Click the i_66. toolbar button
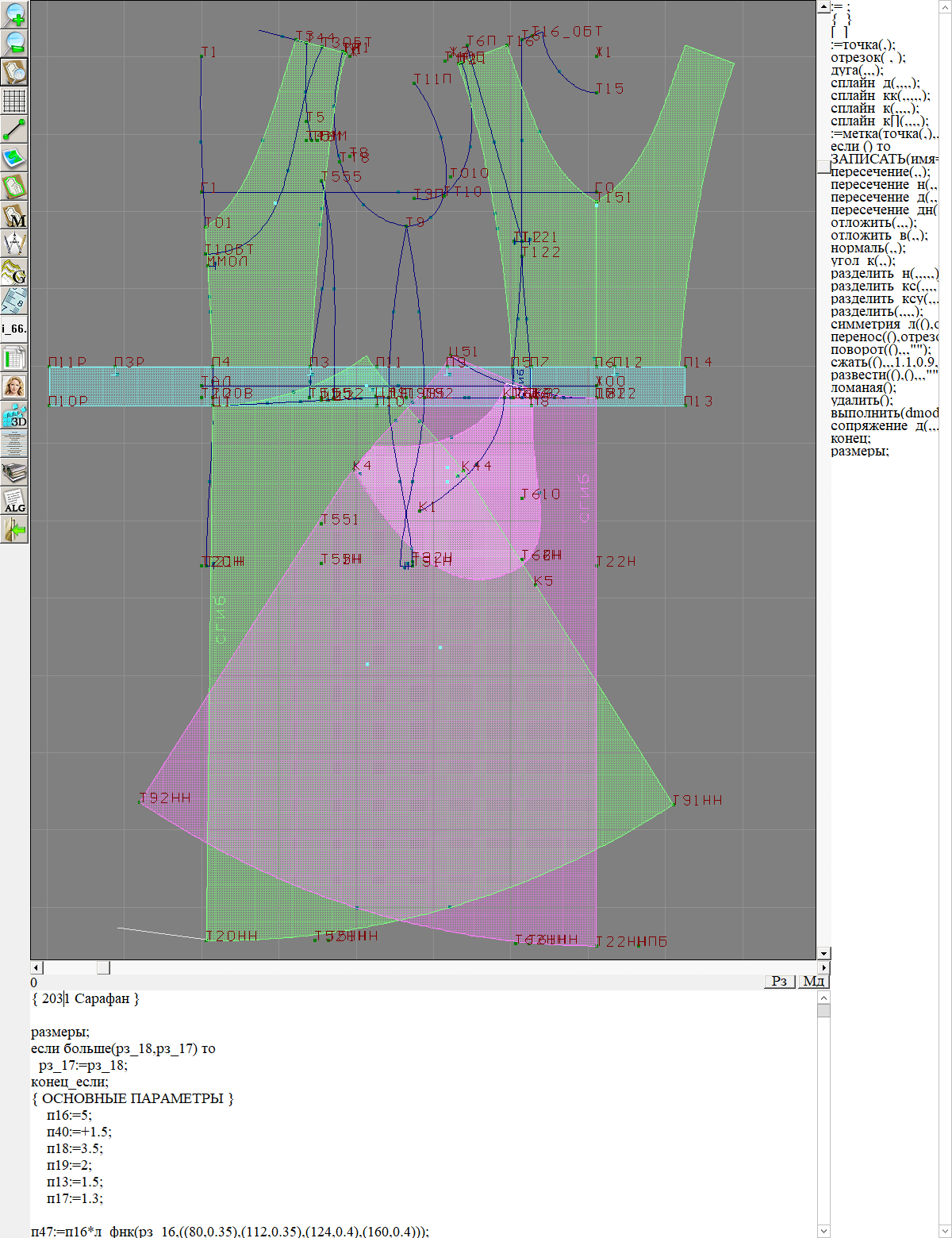 [x=14, y=329]
